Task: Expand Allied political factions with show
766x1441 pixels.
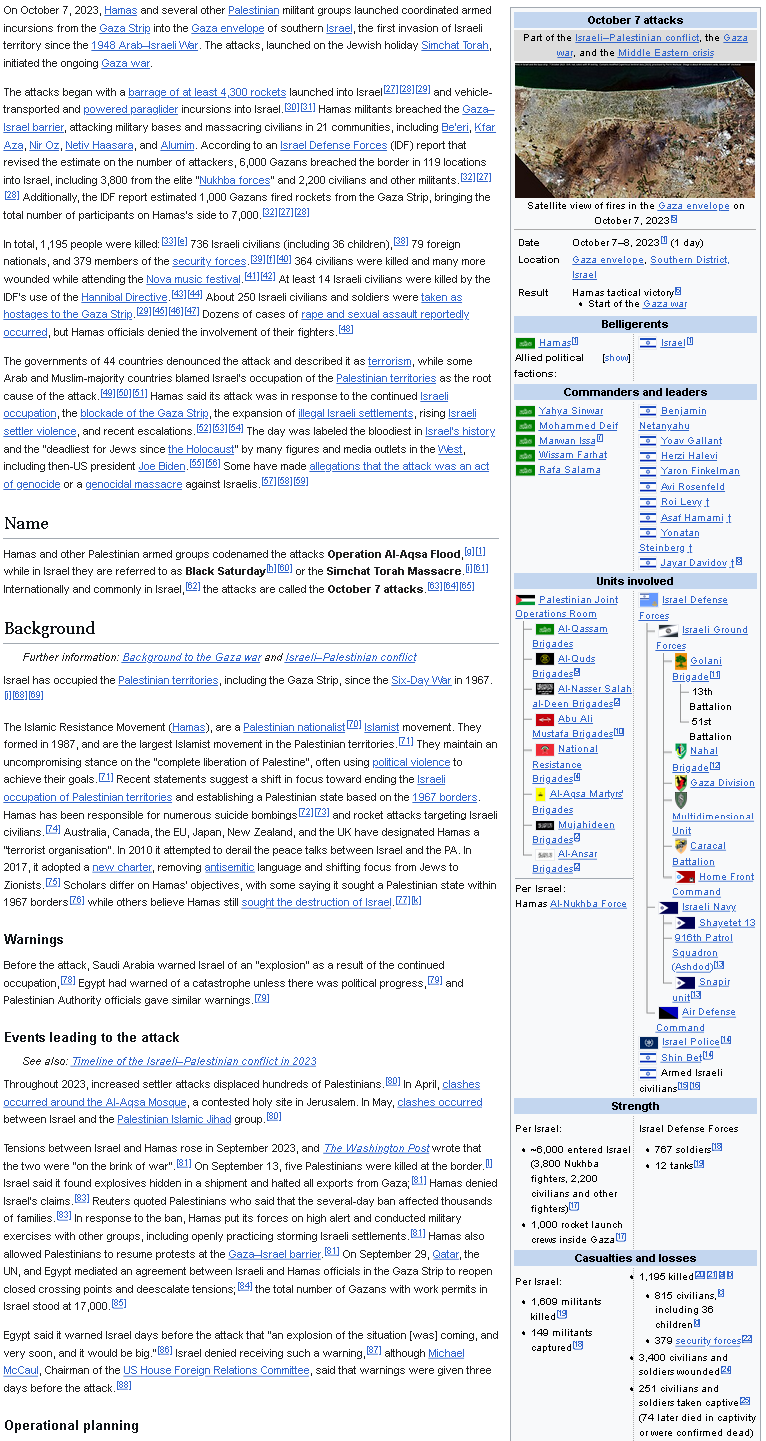Action: coord(616,358)
